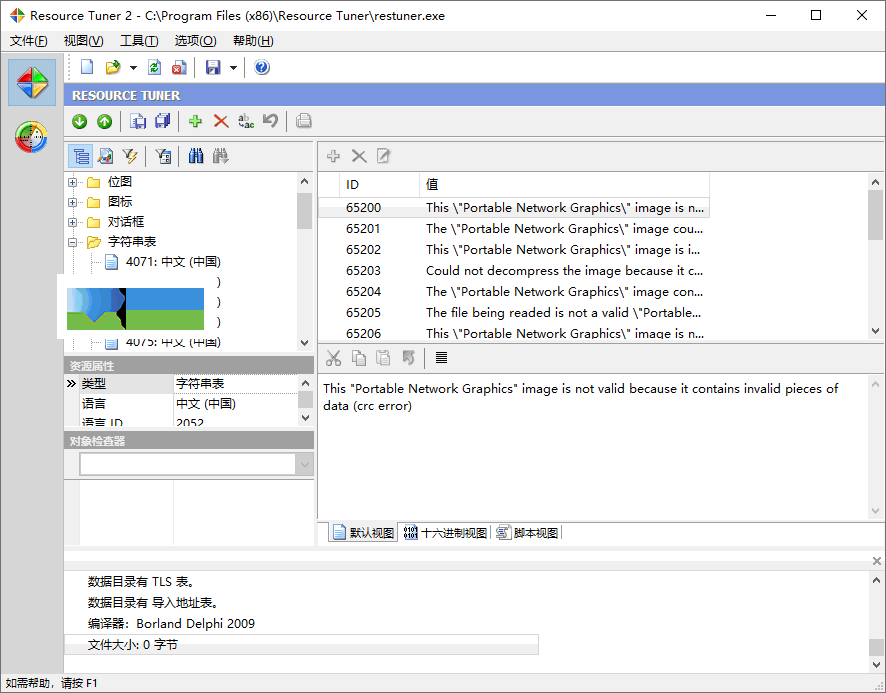Switch to the 十六进制视图 tab
The image size is (886, 693).
tap(445, 533)
